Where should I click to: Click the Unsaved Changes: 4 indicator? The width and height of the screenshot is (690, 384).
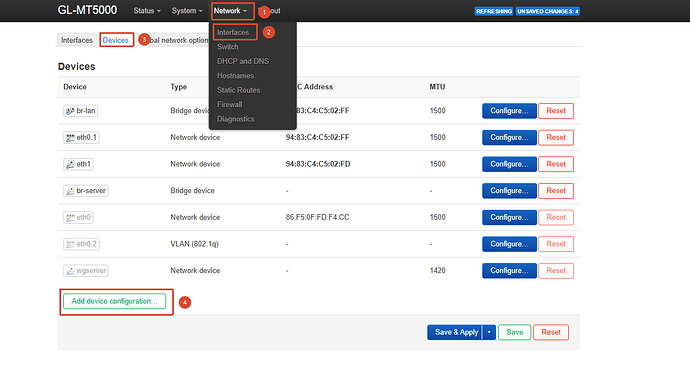pos(547,11)
